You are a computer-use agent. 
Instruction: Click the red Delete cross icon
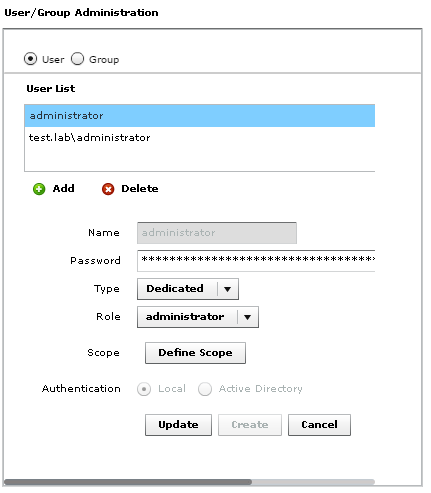(x=108, y=189)
